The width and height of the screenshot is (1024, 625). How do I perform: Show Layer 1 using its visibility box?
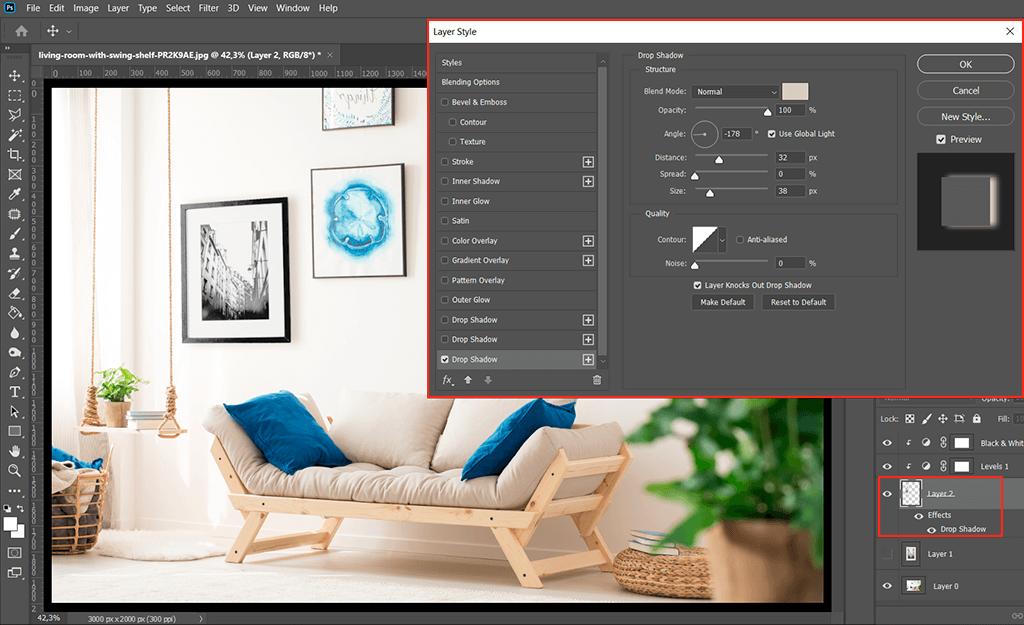click(x=887, y=554)
